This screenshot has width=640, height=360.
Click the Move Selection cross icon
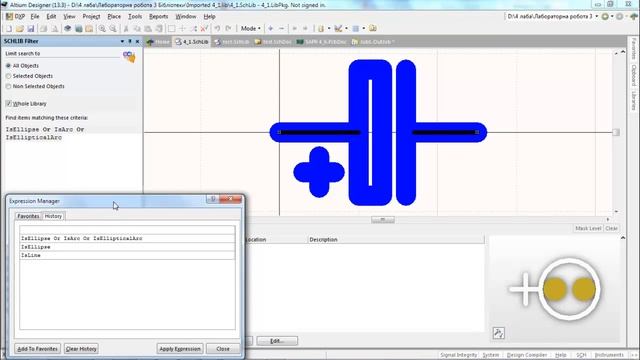[x=182, y=29]
